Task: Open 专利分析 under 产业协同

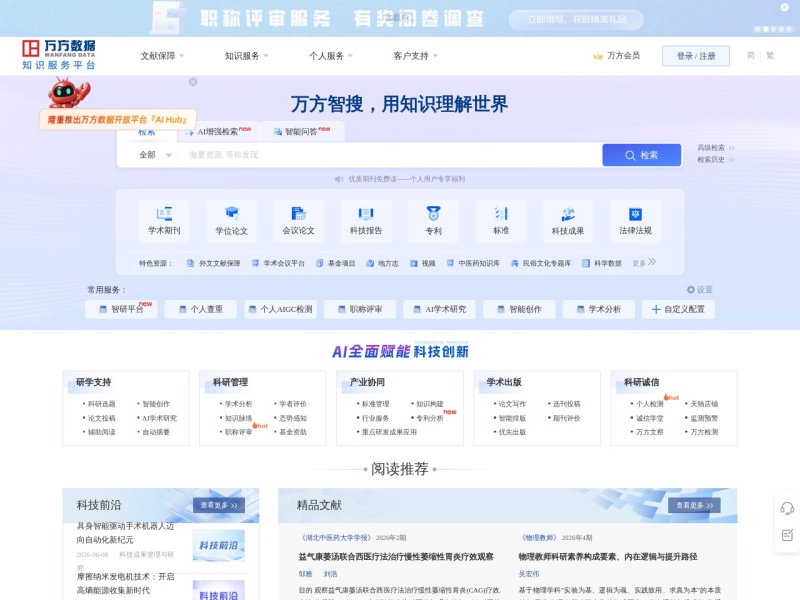Action: tap(430, 418)
